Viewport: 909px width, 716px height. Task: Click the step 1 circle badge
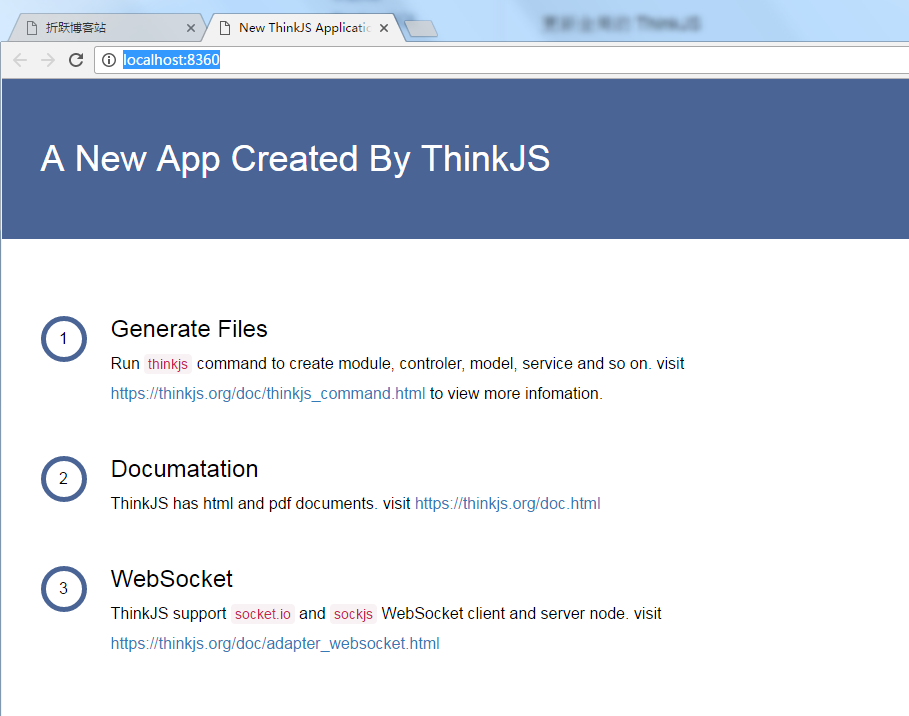64,339
